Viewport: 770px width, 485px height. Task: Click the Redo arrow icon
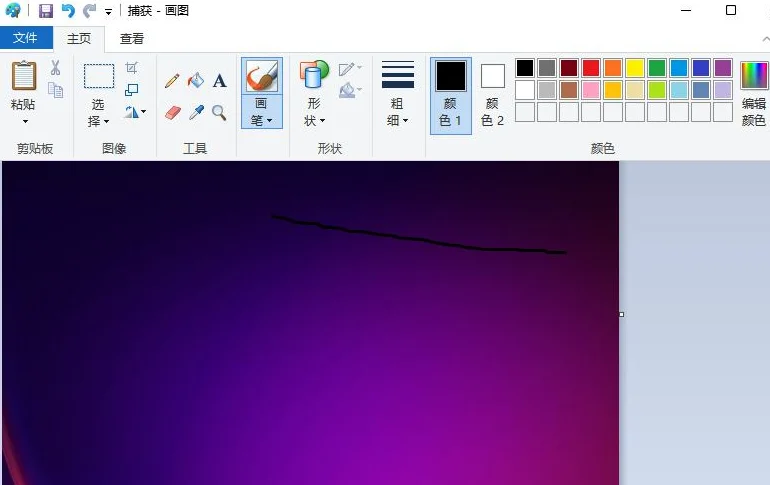click(x=89, y=10)
